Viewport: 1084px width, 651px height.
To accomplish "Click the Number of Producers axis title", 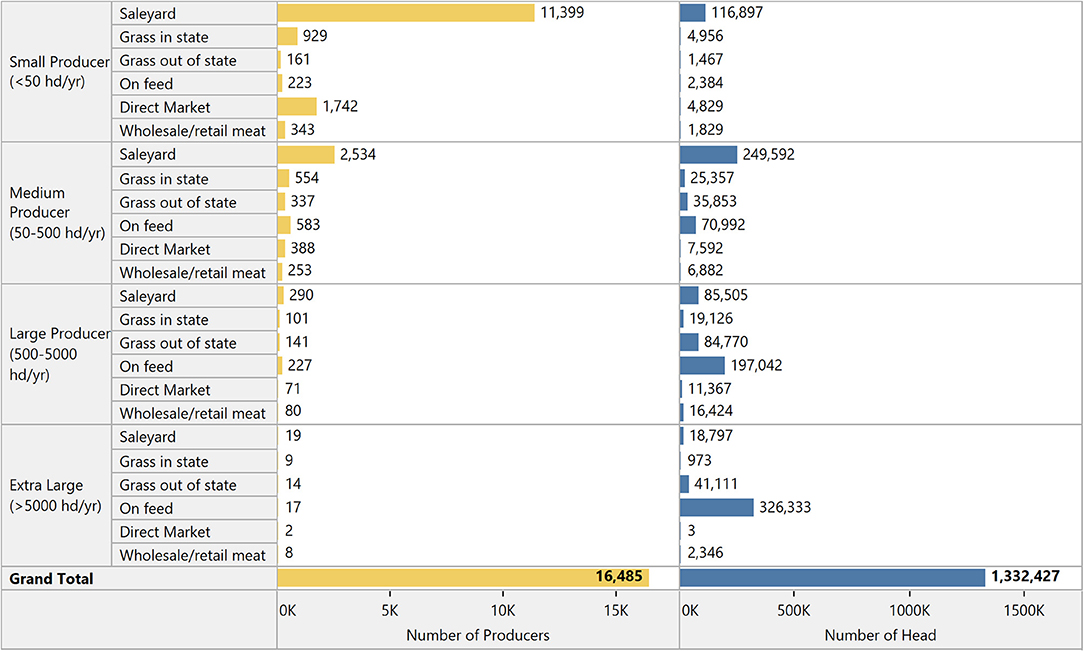I will (478, 635).
